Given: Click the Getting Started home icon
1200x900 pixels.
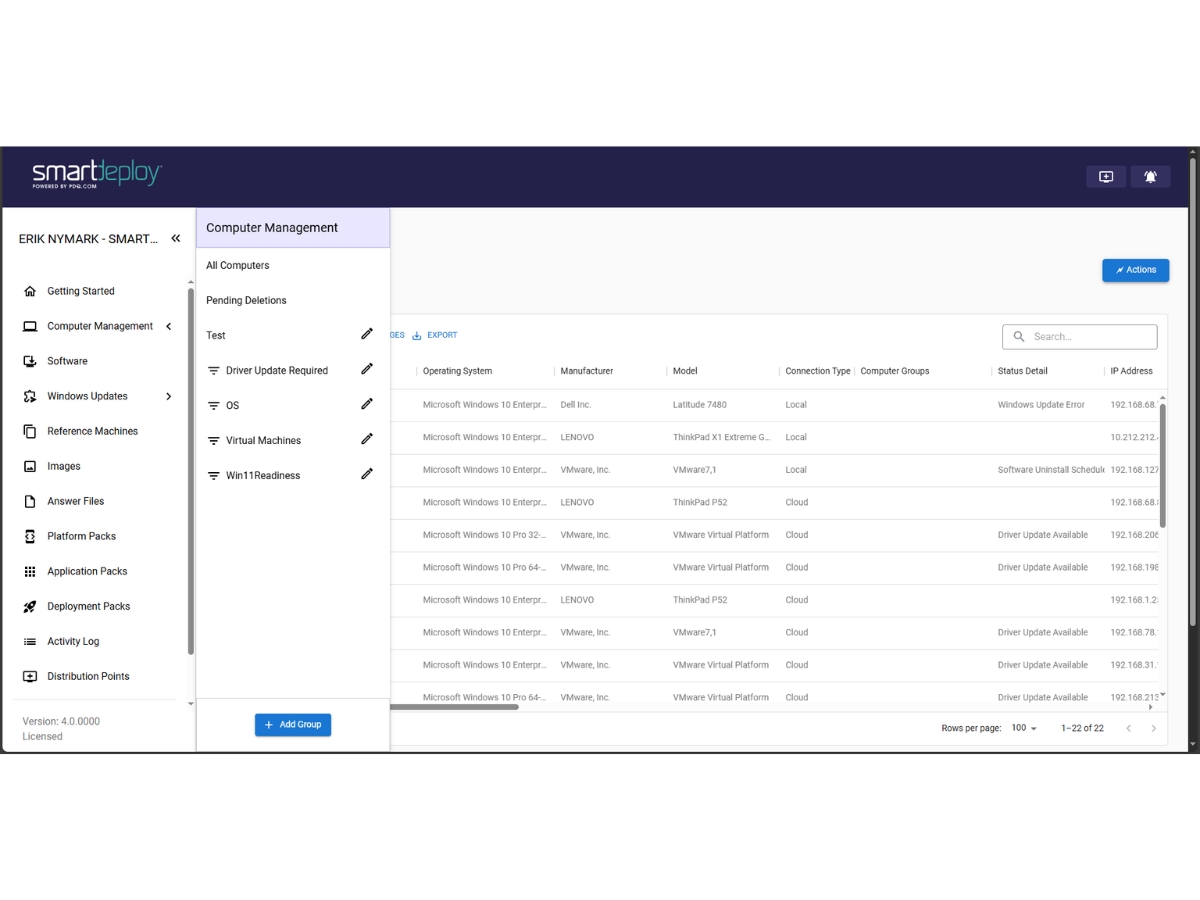Looking at the screenshot, I should tap(30, 291).
